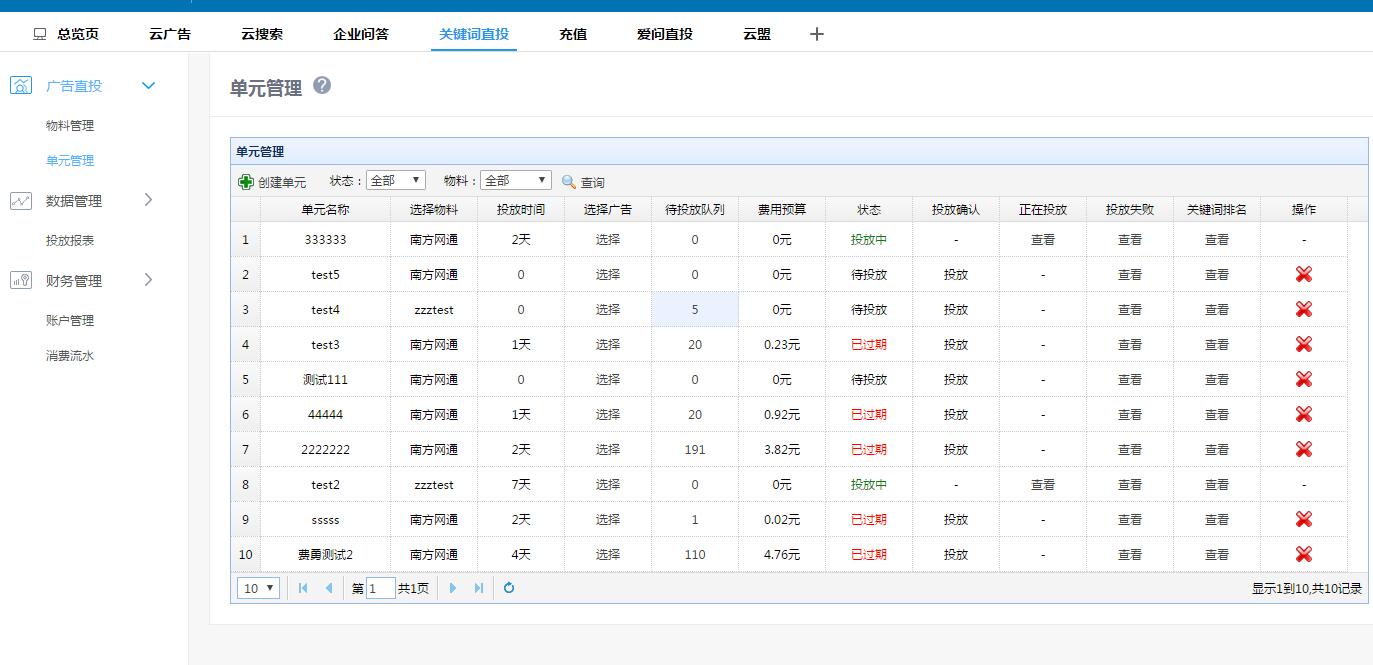
Task: Click the 广告直投 sidebar icon
Action: pos(21,86)
